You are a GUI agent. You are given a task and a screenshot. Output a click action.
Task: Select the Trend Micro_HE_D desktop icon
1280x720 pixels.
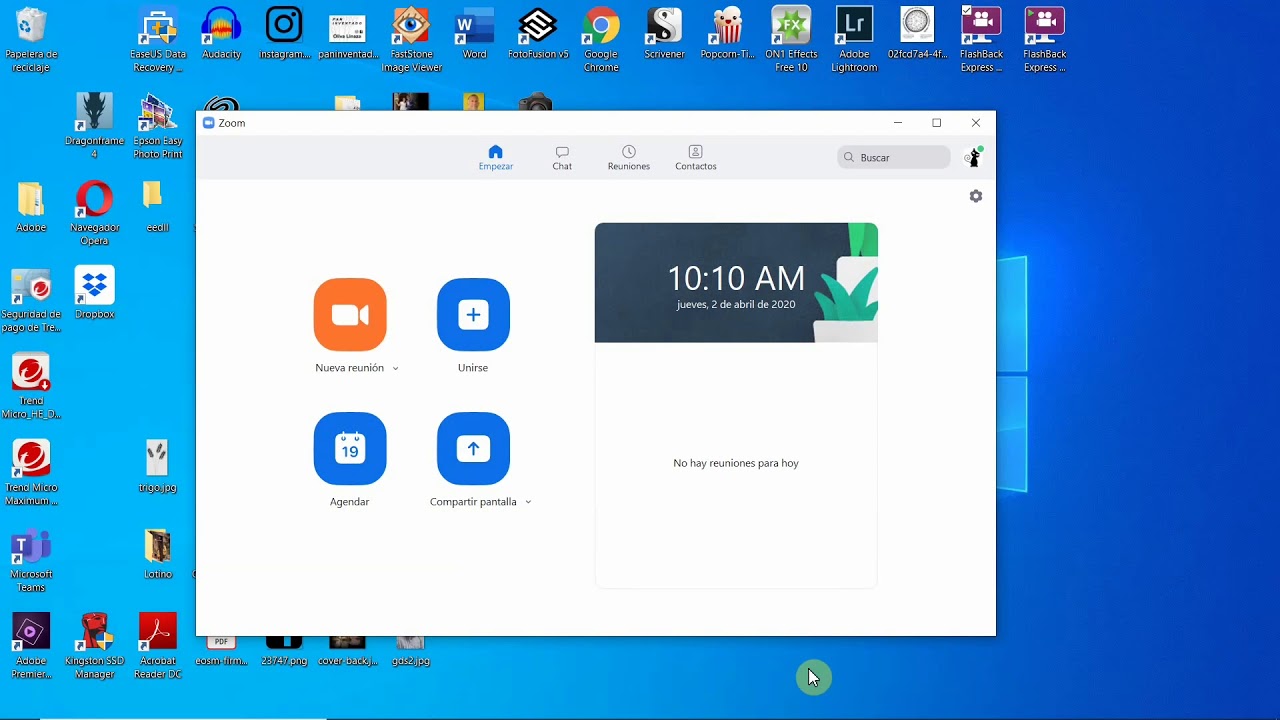click(x=31, y=387)
